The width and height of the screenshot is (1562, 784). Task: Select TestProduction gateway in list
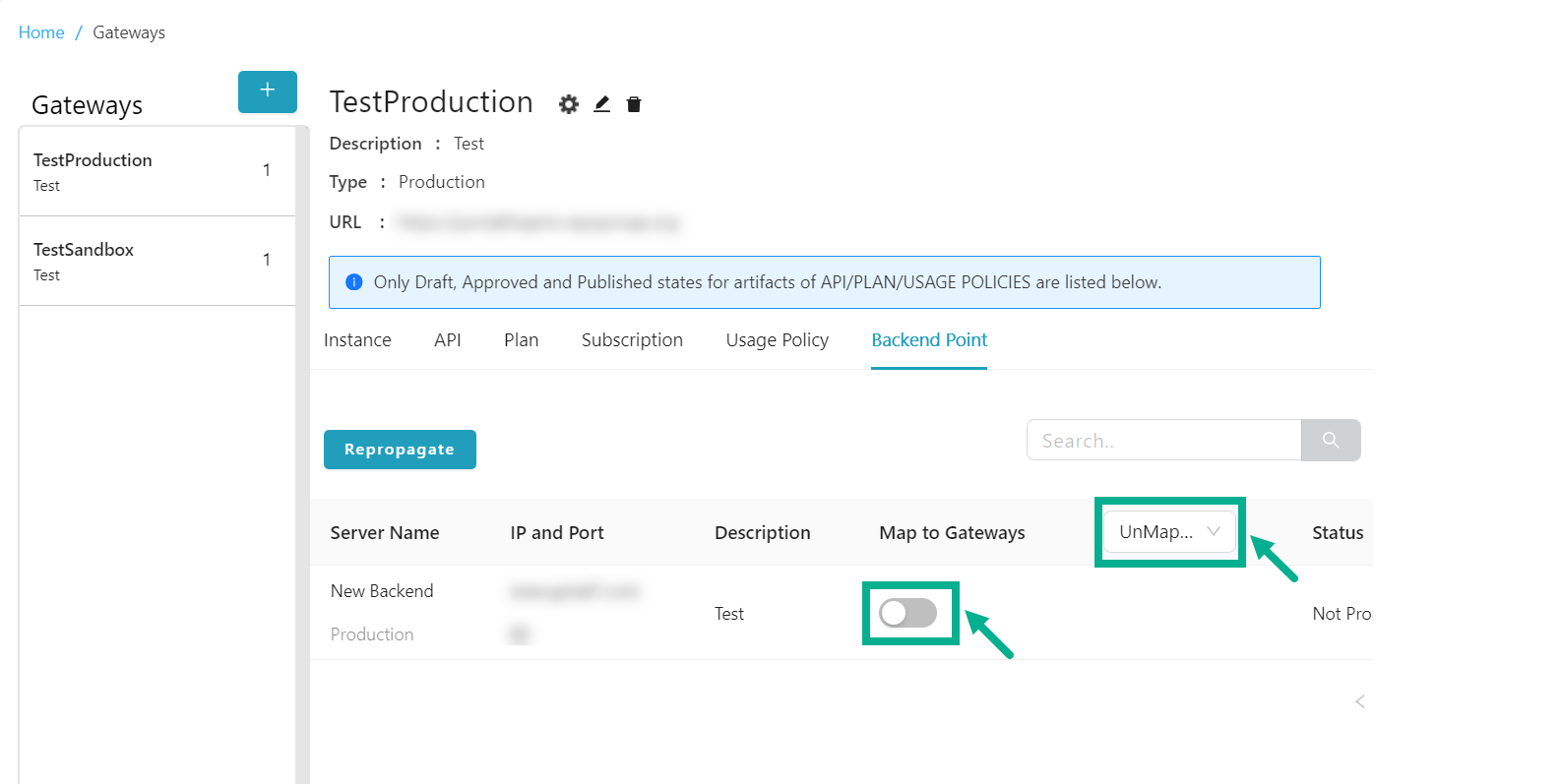[157, 171]
